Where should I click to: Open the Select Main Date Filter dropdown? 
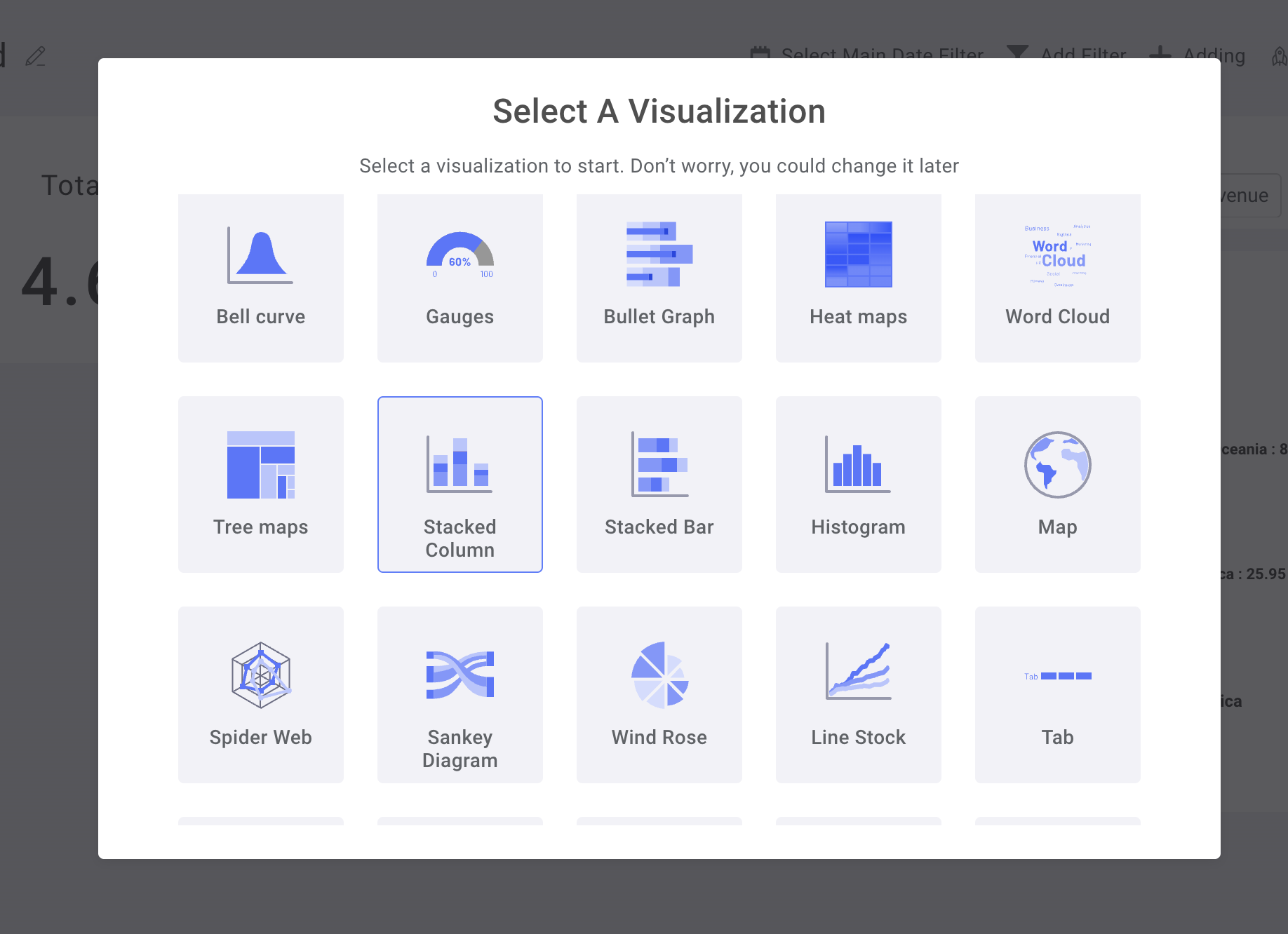coord(868,55)
